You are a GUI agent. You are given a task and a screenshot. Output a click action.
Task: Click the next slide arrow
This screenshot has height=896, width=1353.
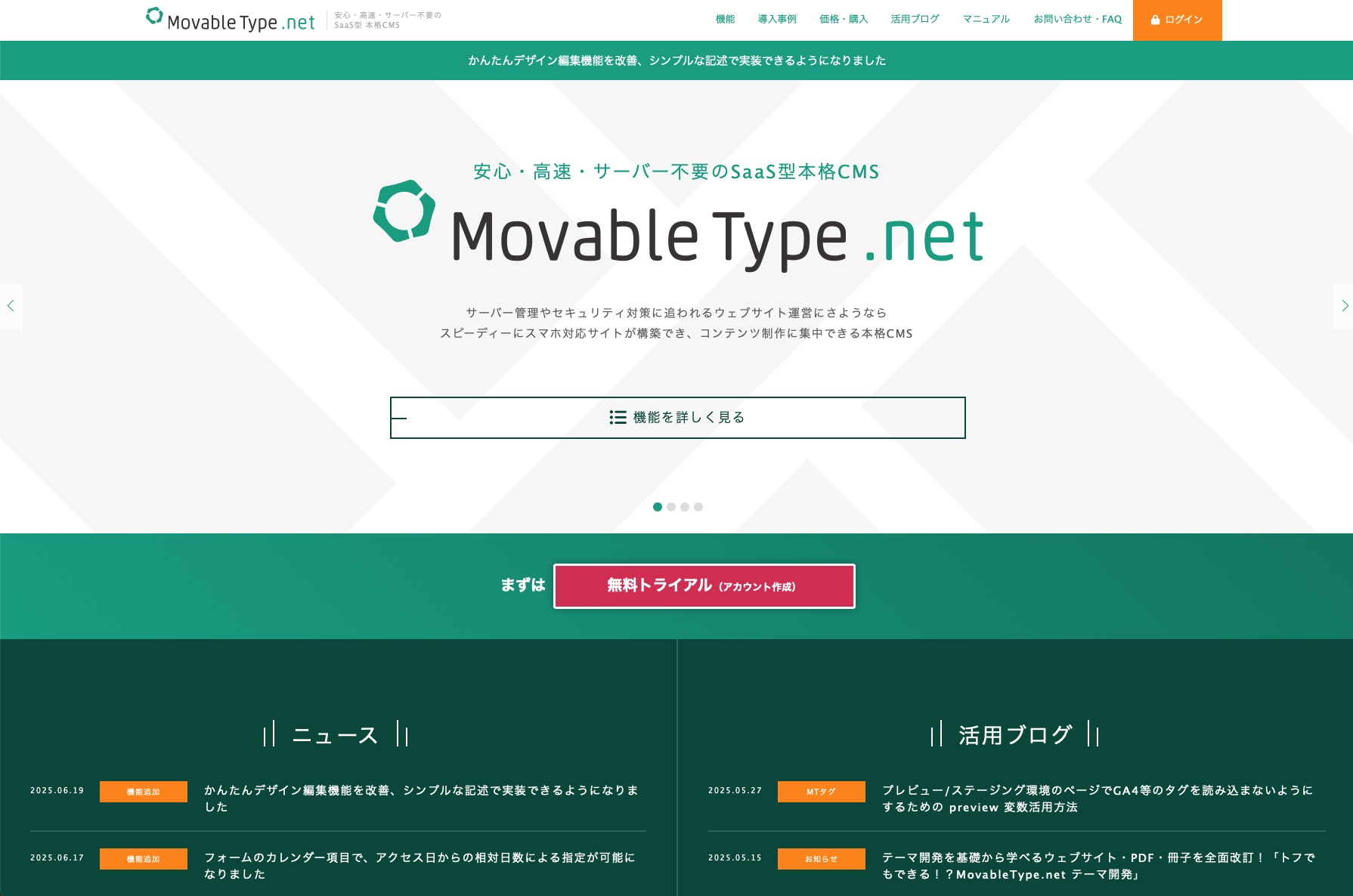(x=1343, y=306)
